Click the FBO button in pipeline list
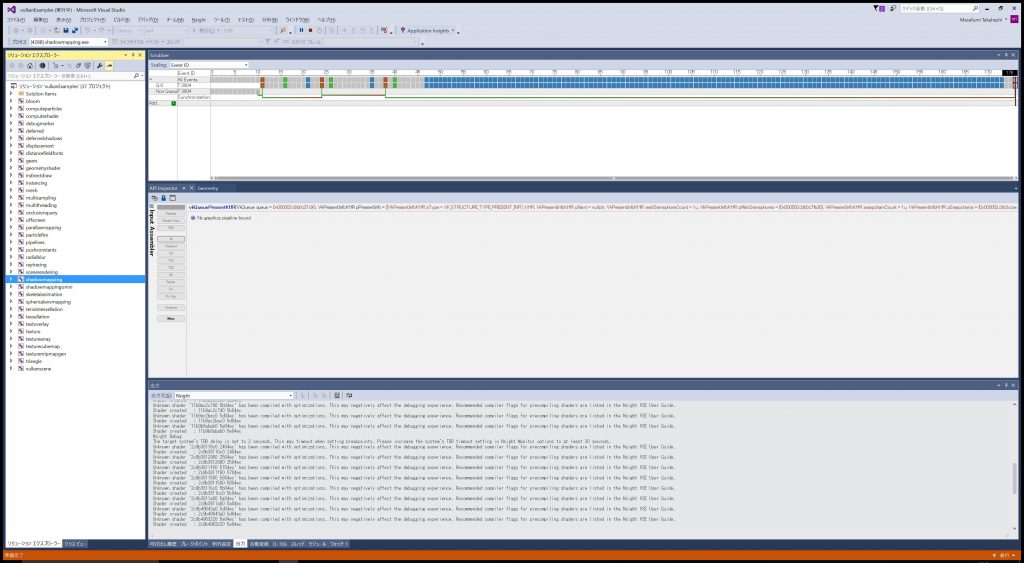The width and height of the screenshot is (1024, 563). (x=171, y=228)
